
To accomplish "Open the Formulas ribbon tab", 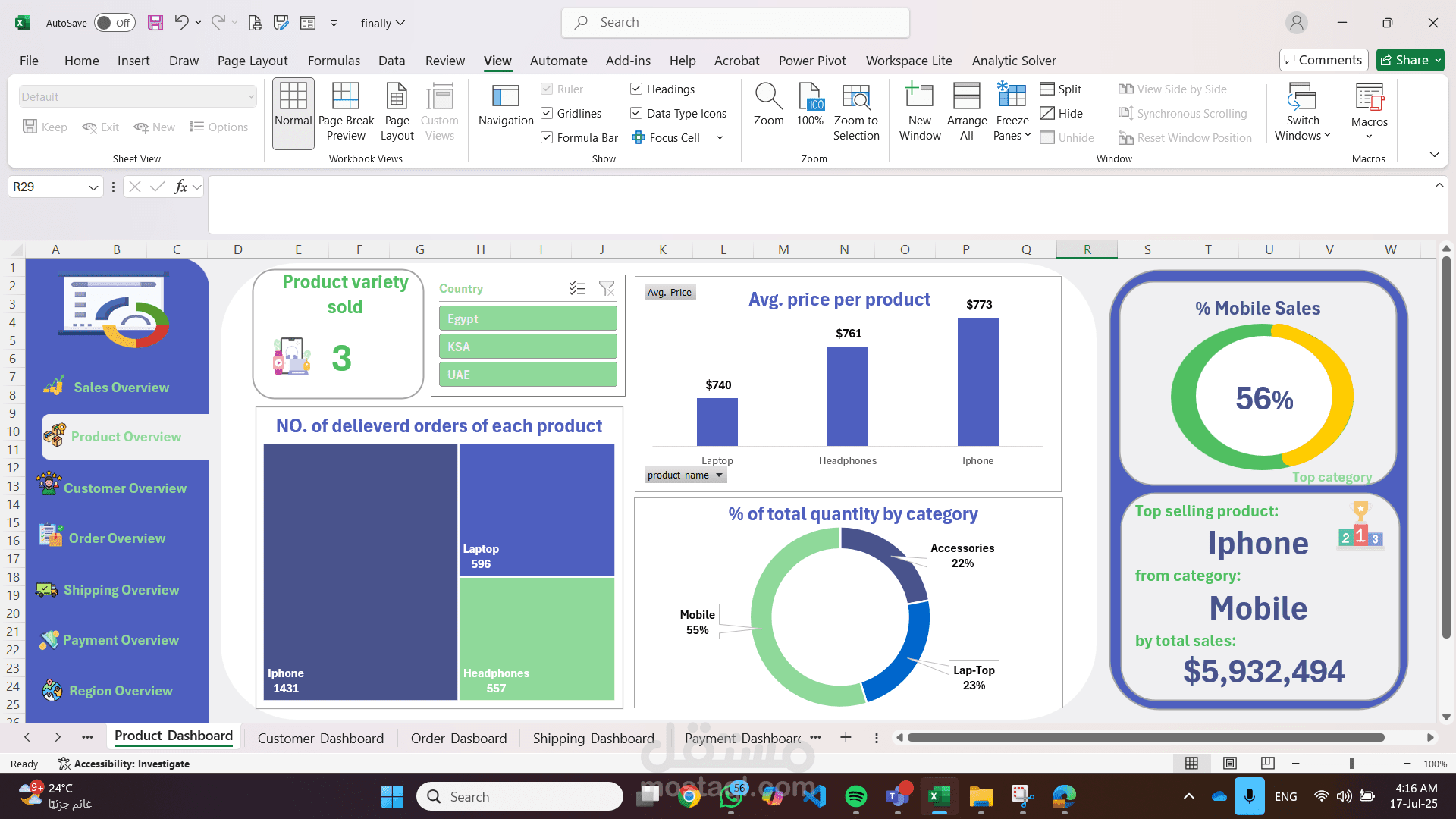I will (x=334, y=61).
